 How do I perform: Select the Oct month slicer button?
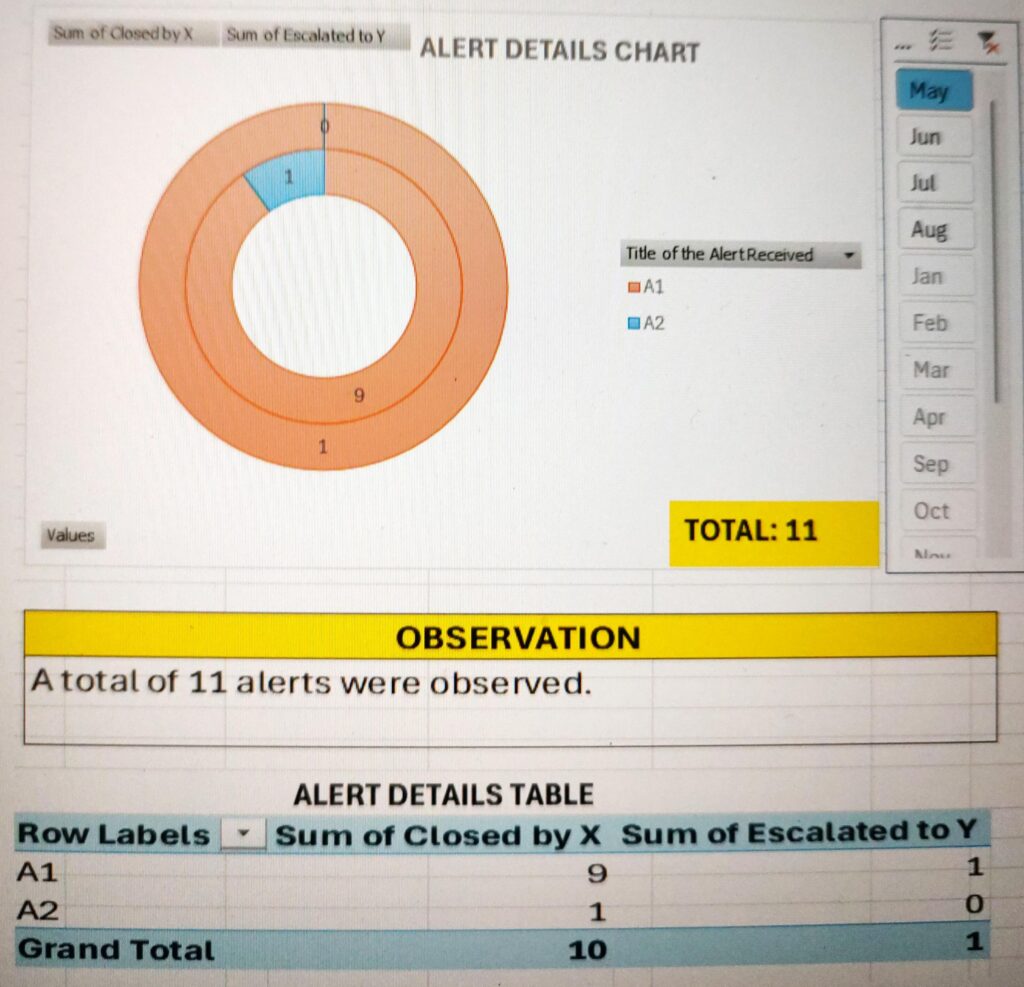coord(934,511)
